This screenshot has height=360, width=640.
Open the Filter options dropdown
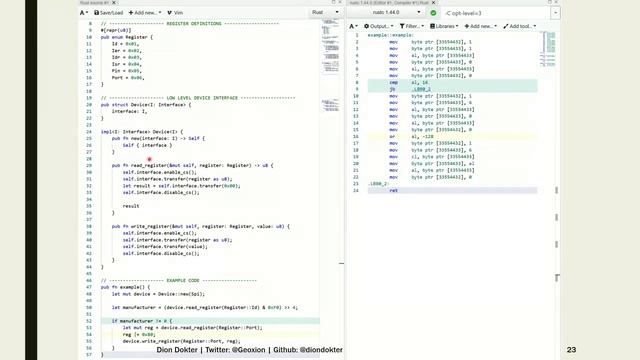pos(411,26)
